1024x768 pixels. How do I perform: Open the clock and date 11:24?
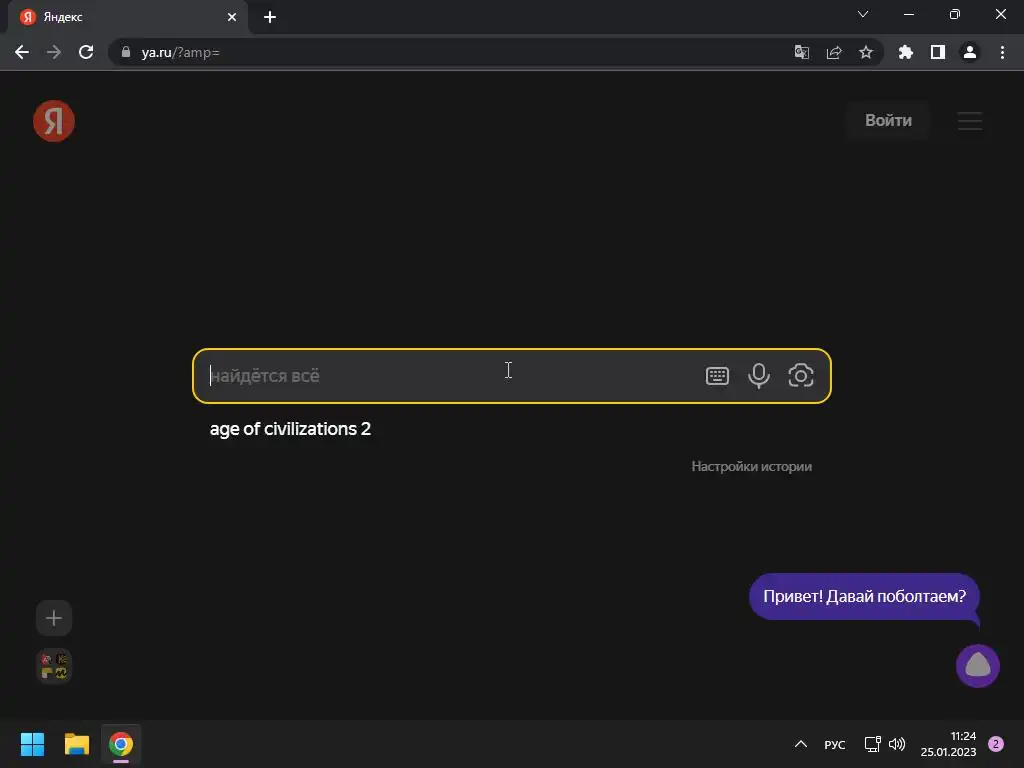(948, 744)
